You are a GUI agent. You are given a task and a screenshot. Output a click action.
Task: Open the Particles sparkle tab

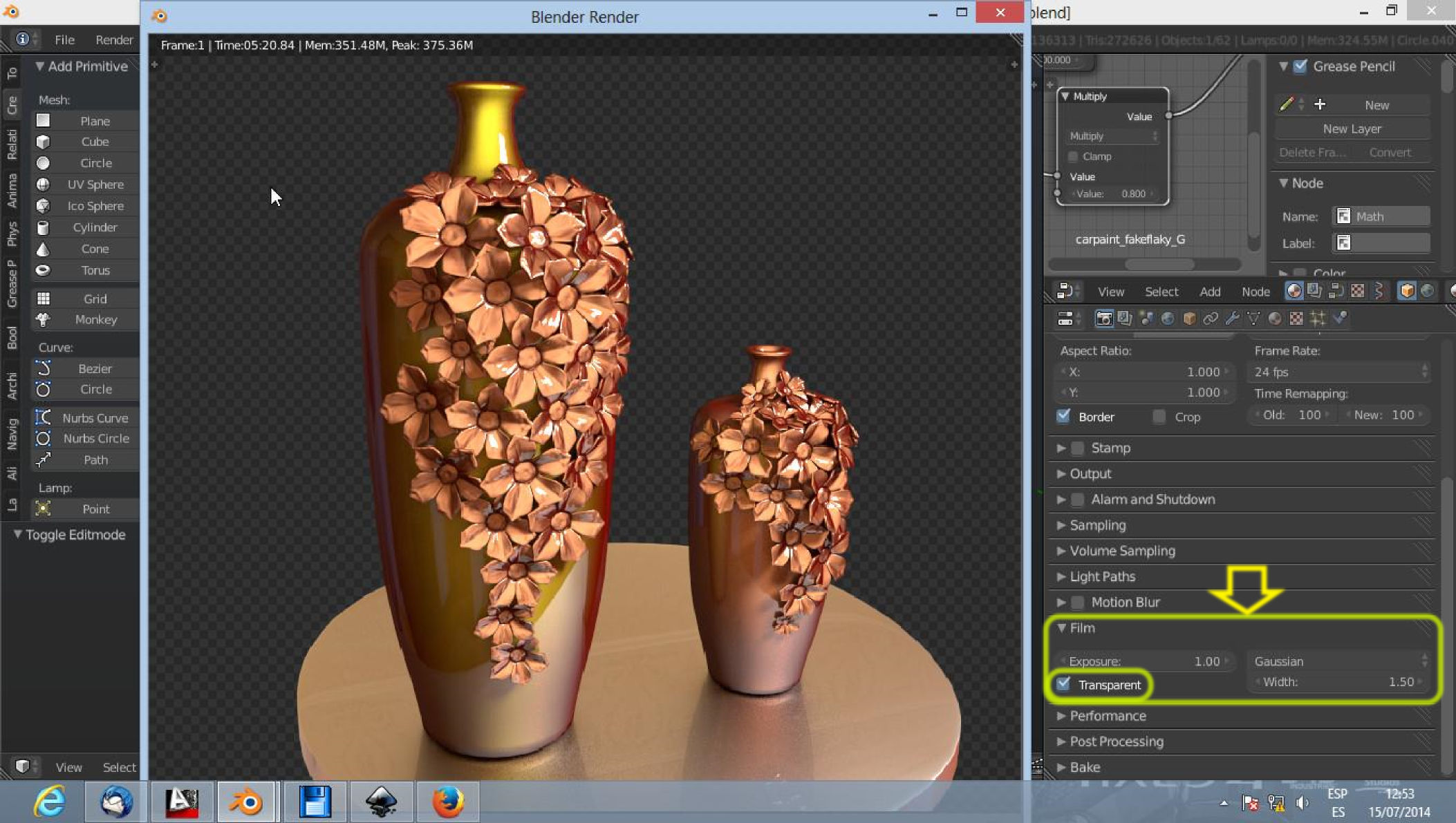[1318, 319]
